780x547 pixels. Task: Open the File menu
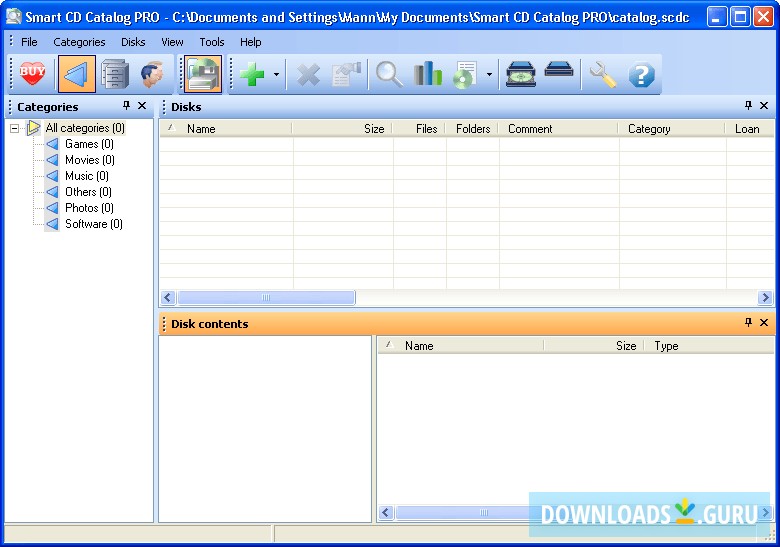pos(29,42)
